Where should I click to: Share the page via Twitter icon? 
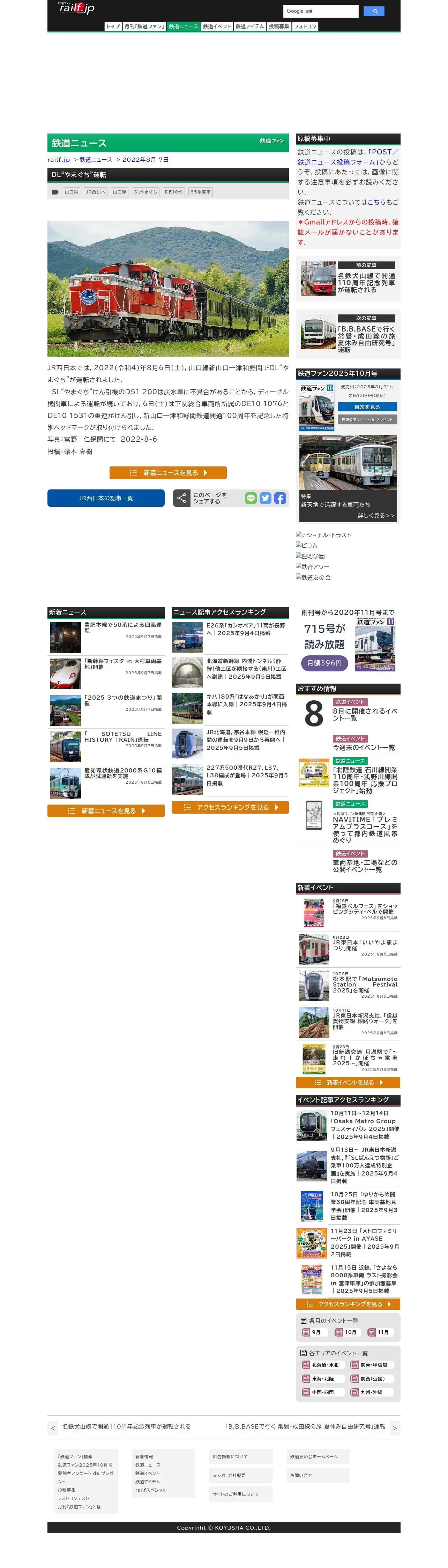pyautogui.click(x=265, y=498)
